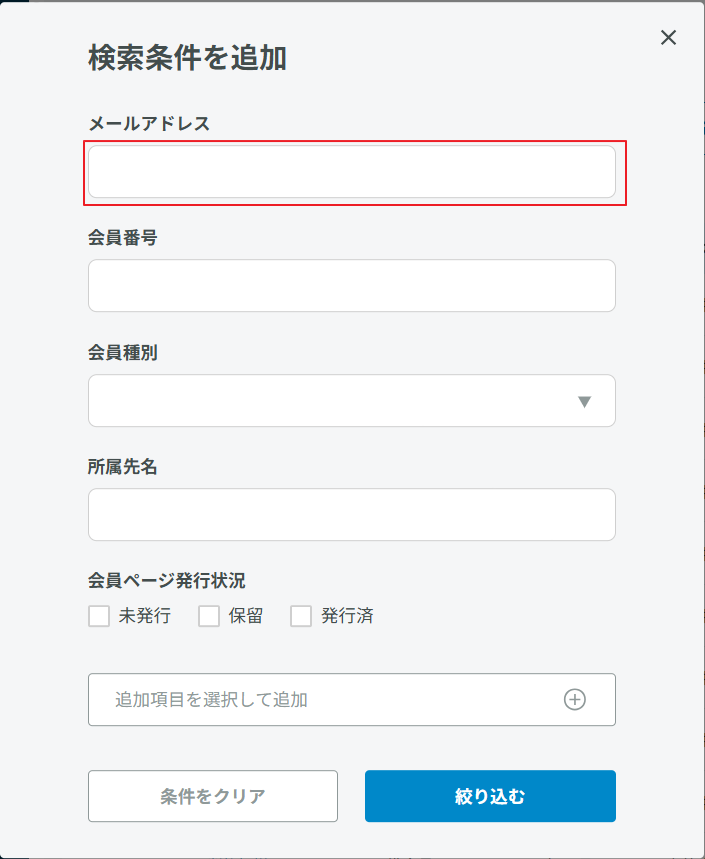Image resolution: width=705 pixels, height=859 pixels.
Task: Click the 発行済 checkbox label text
Action: click(x=347, y=616)
